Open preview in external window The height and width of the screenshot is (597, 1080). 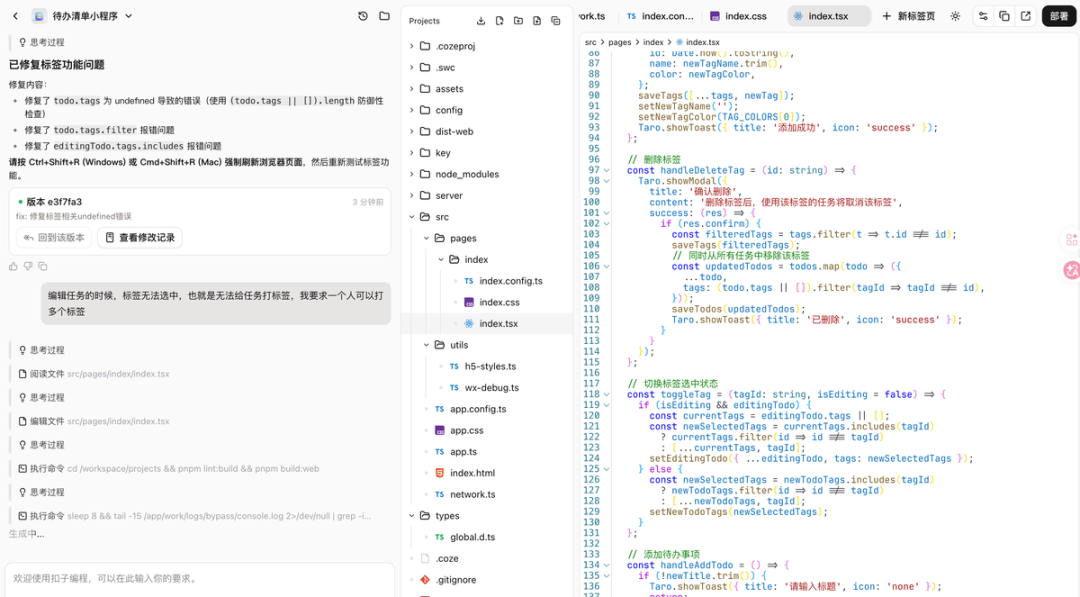pos(1026,16)
